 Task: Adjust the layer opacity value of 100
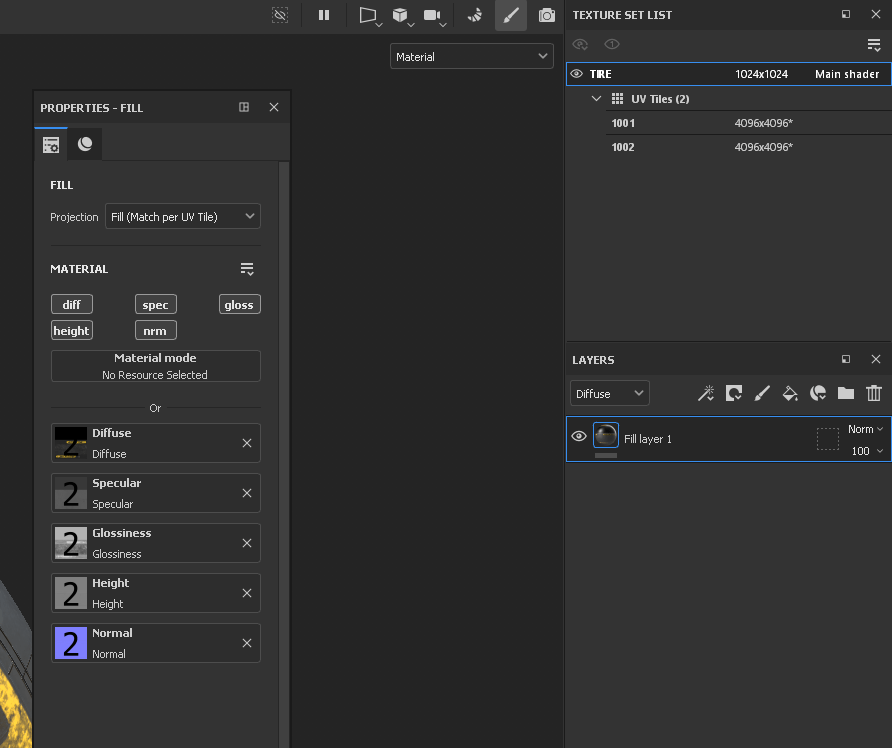pos(862,451)
